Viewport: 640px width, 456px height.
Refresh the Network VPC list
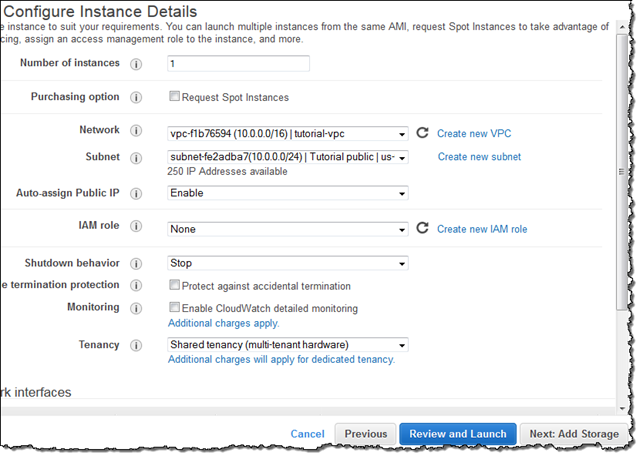422,133
